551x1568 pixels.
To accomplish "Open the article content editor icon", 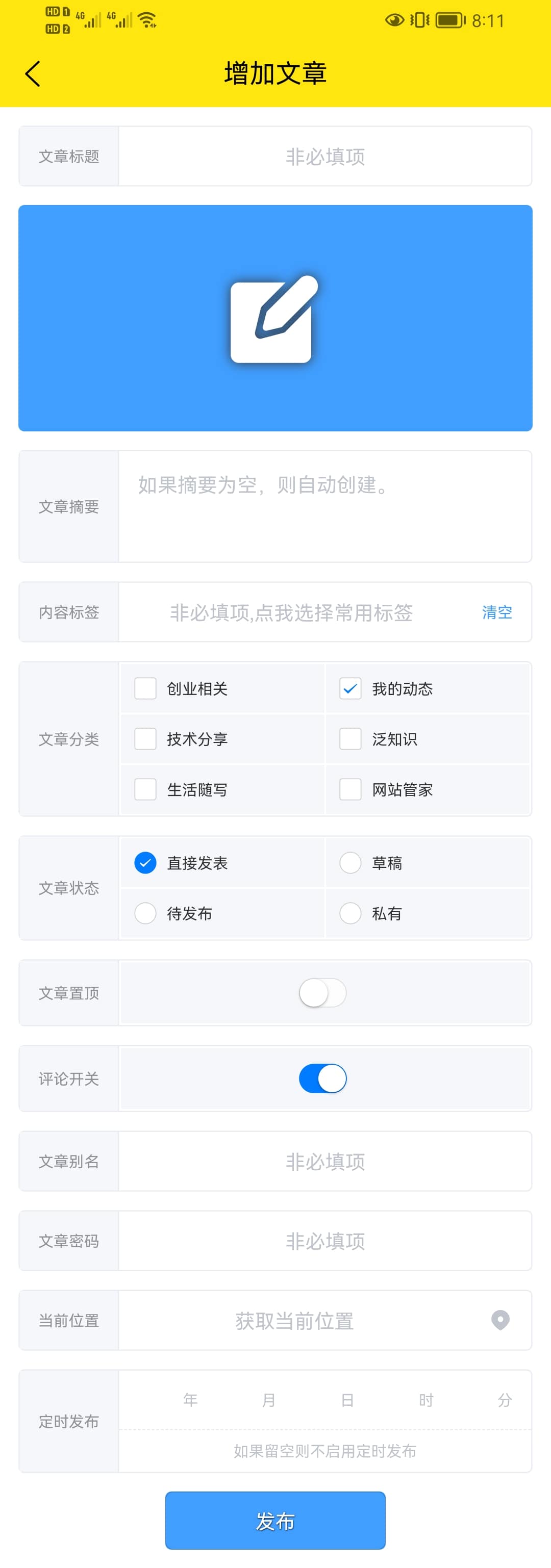I will pos(273,320).
